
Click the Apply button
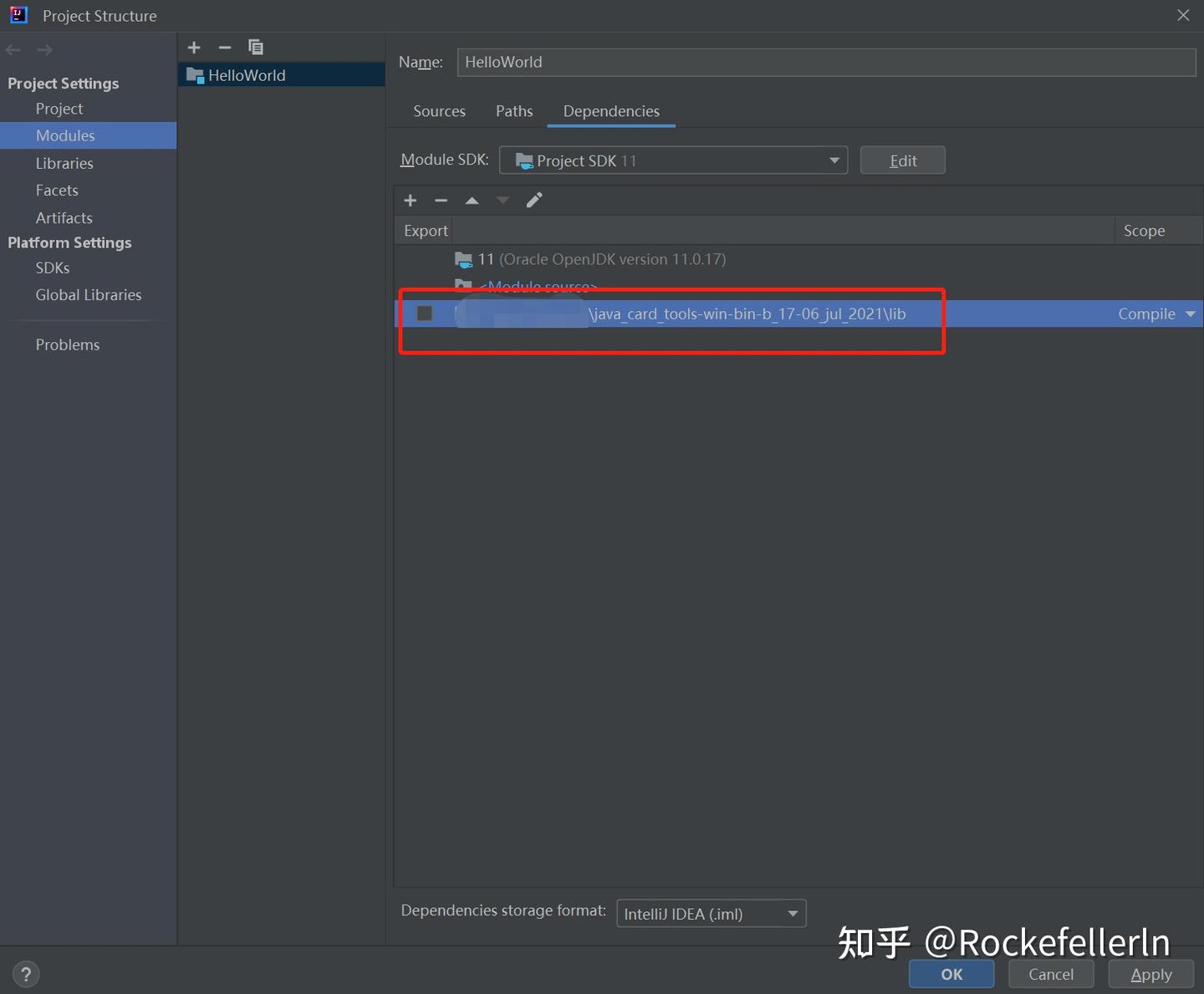point(1151,974)
